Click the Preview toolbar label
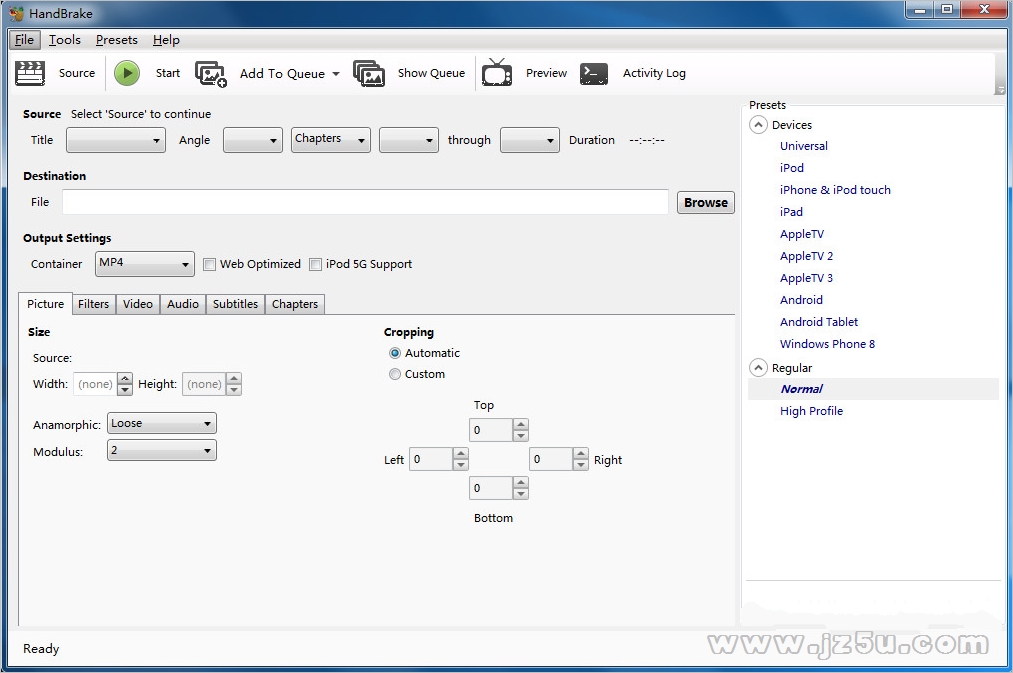The width and height of the screenshot is (1013, 673). pos(546,73)
